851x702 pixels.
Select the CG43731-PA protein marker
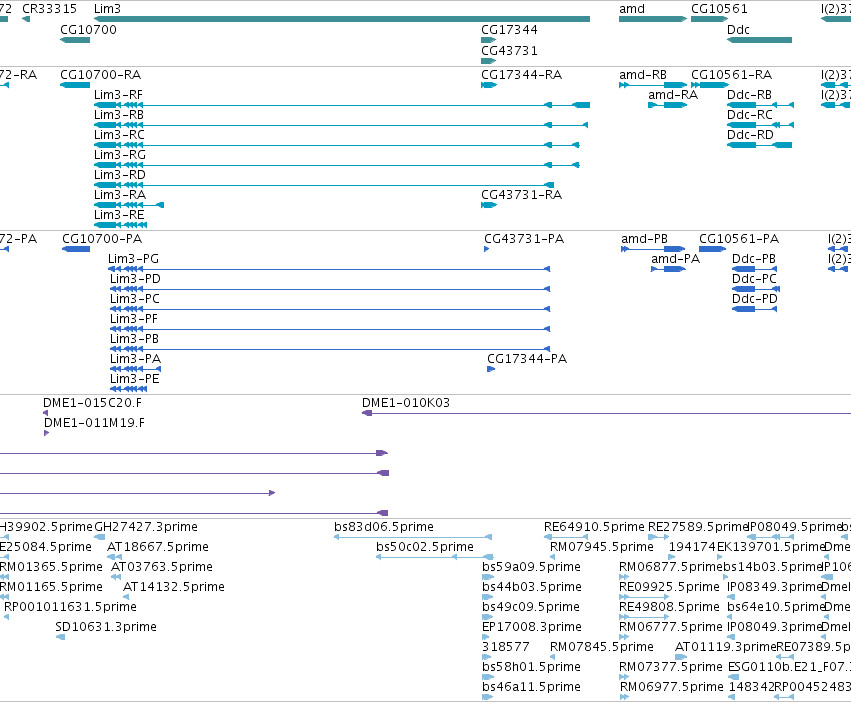pyautogui.click(x=486, y=249)
